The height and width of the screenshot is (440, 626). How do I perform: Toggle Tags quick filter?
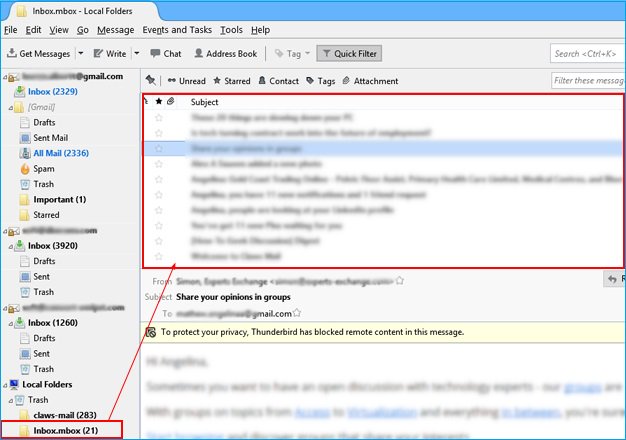tap(321, 81)
